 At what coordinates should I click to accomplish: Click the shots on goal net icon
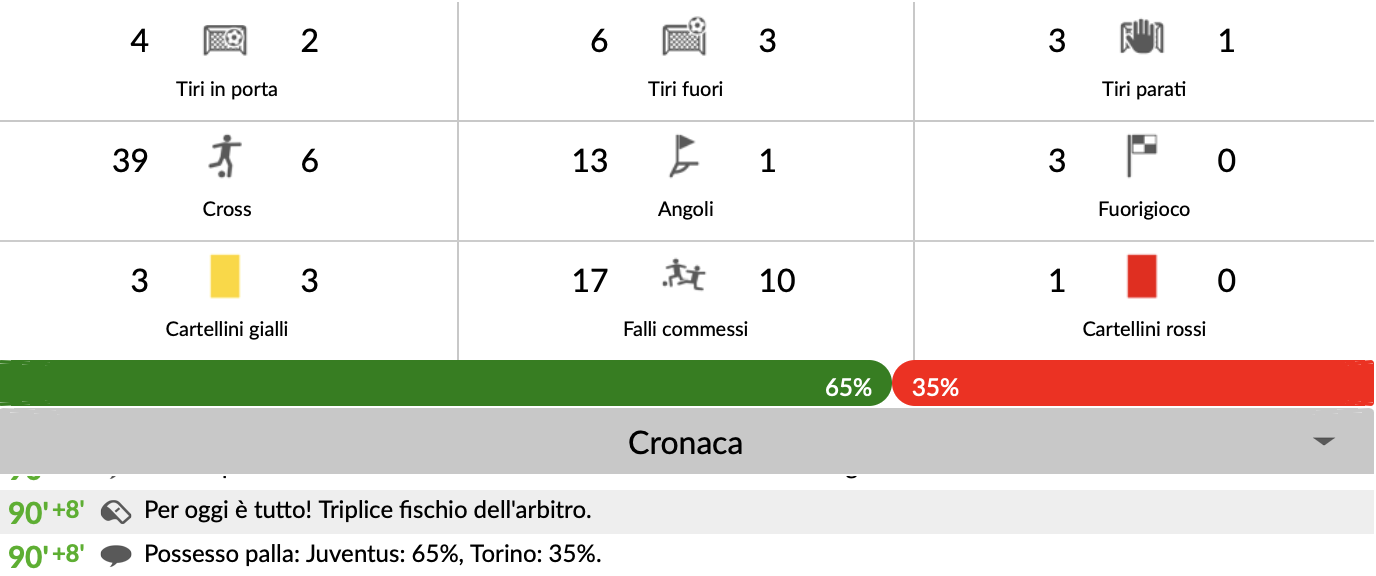click(225, 41)
